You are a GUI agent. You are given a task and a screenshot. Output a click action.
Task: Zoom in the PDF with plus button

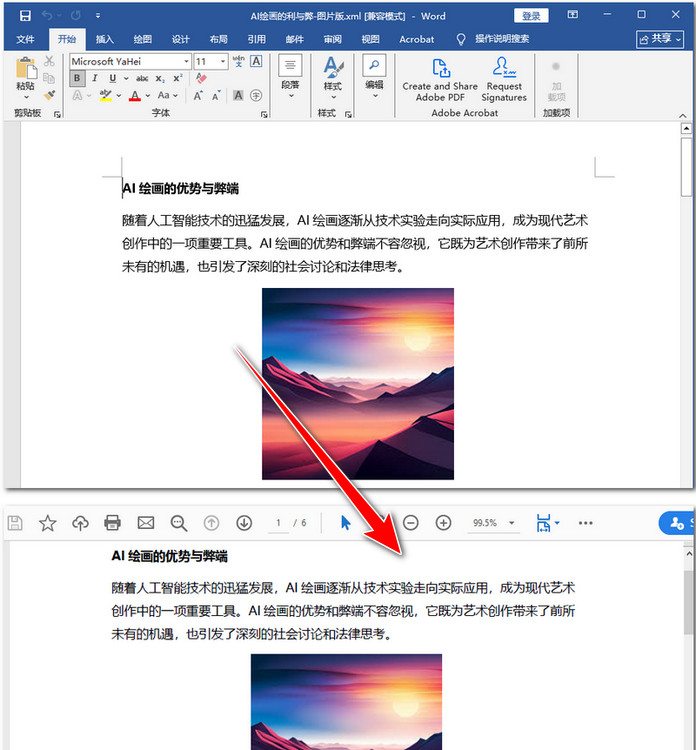click(443, 523)
